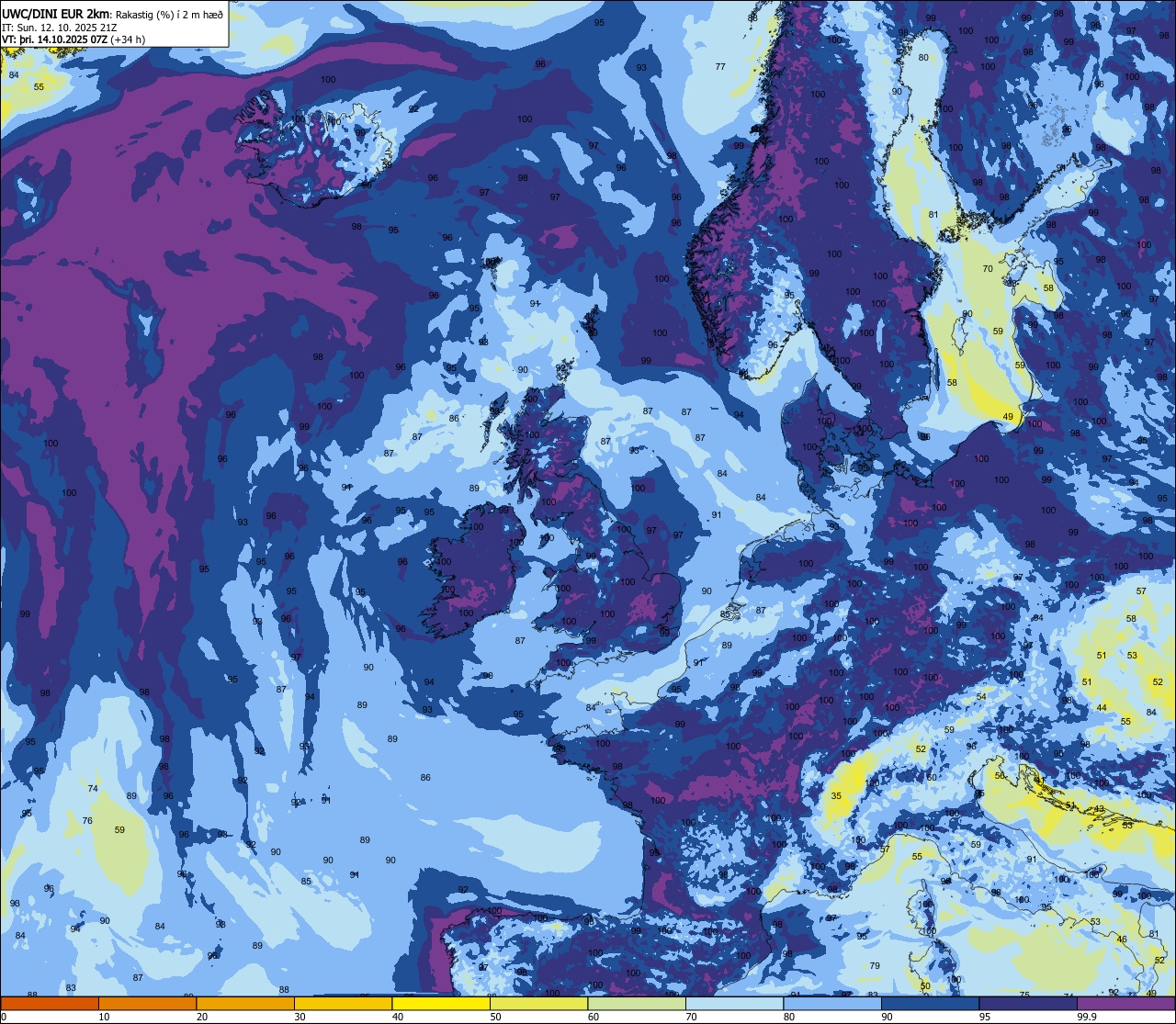Click the '35' humidity value on map
Image resolution: width=1176 pixels, height=1024 pixels.
coord(836,796)
